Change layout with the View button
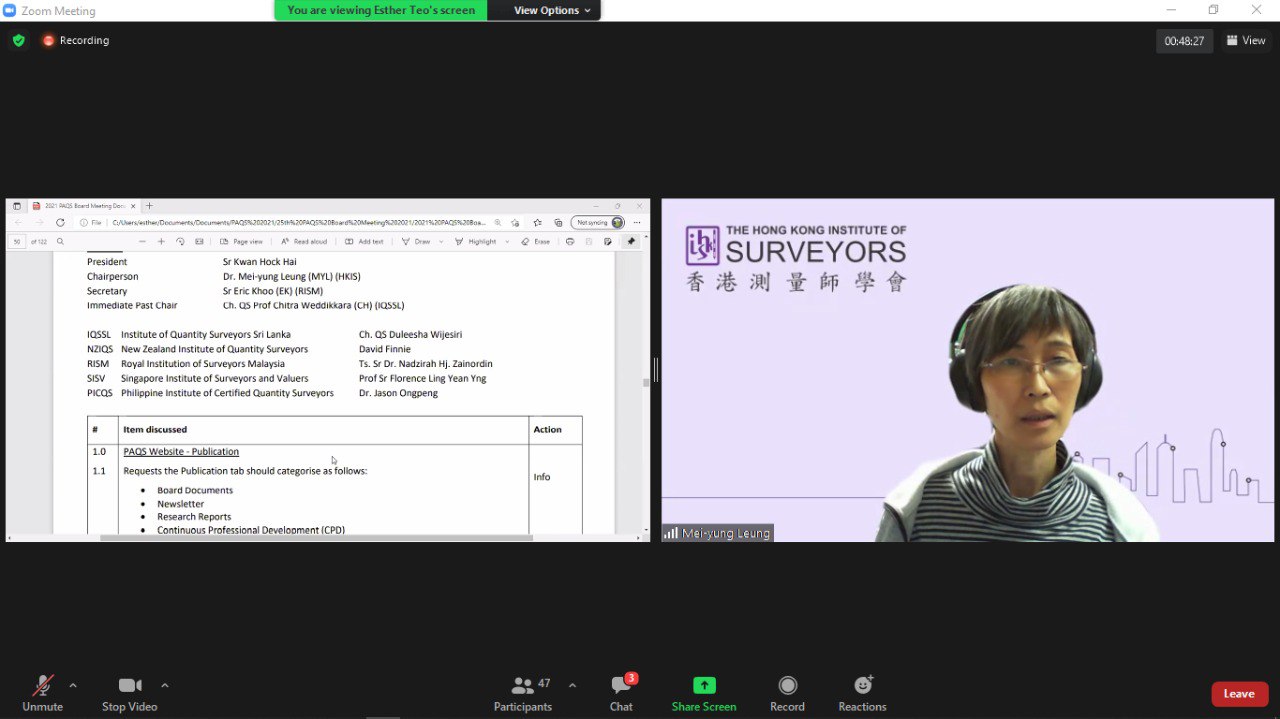 1246,41
